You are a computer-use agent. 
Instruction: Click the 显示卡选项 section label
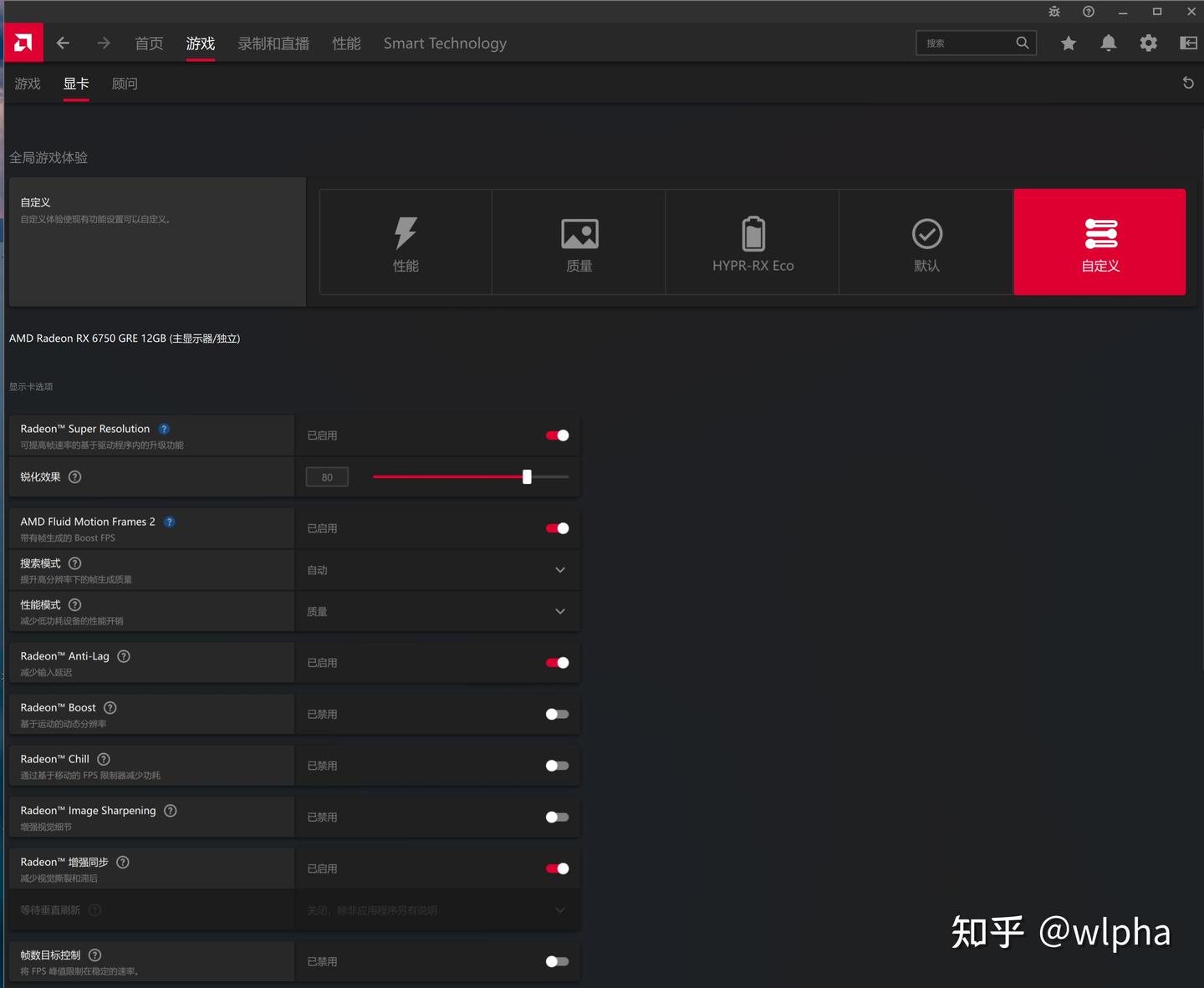(31, 387)
